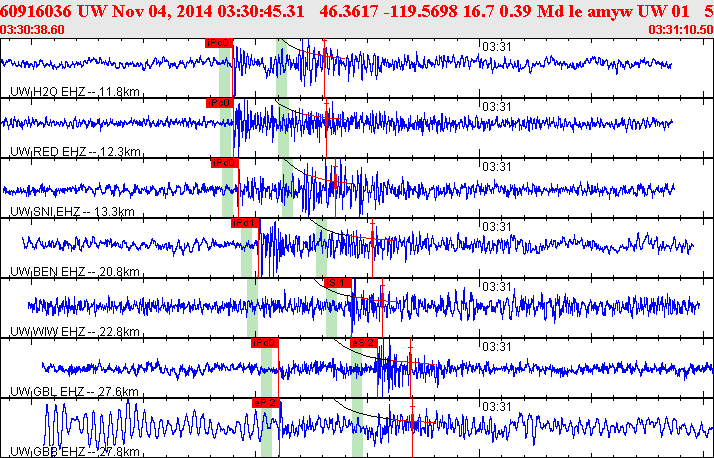Click the iS 1 pick flag on WIW trace
The width and height of the screenshot is (714, 458).
click(x=339, y=283)
